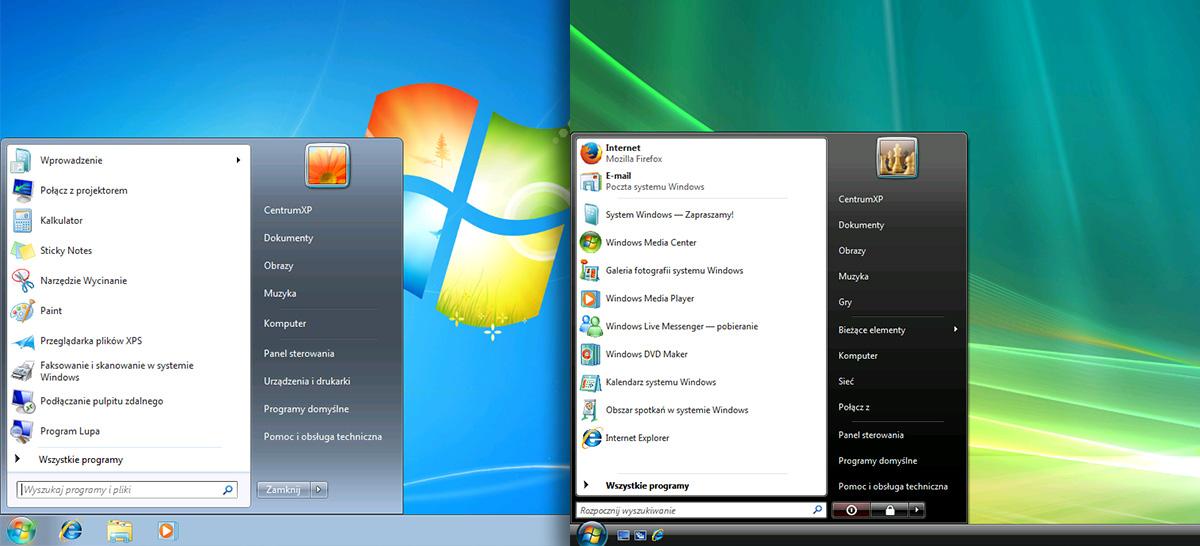Open Muzyka in Vista menu
This screenshot has width=1200, height=546.
point(853,276)
